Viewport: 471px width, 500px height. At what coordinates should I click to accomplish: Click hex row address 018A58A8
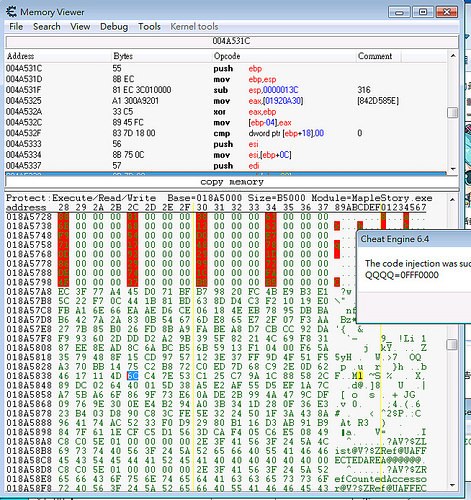point(29,441)
